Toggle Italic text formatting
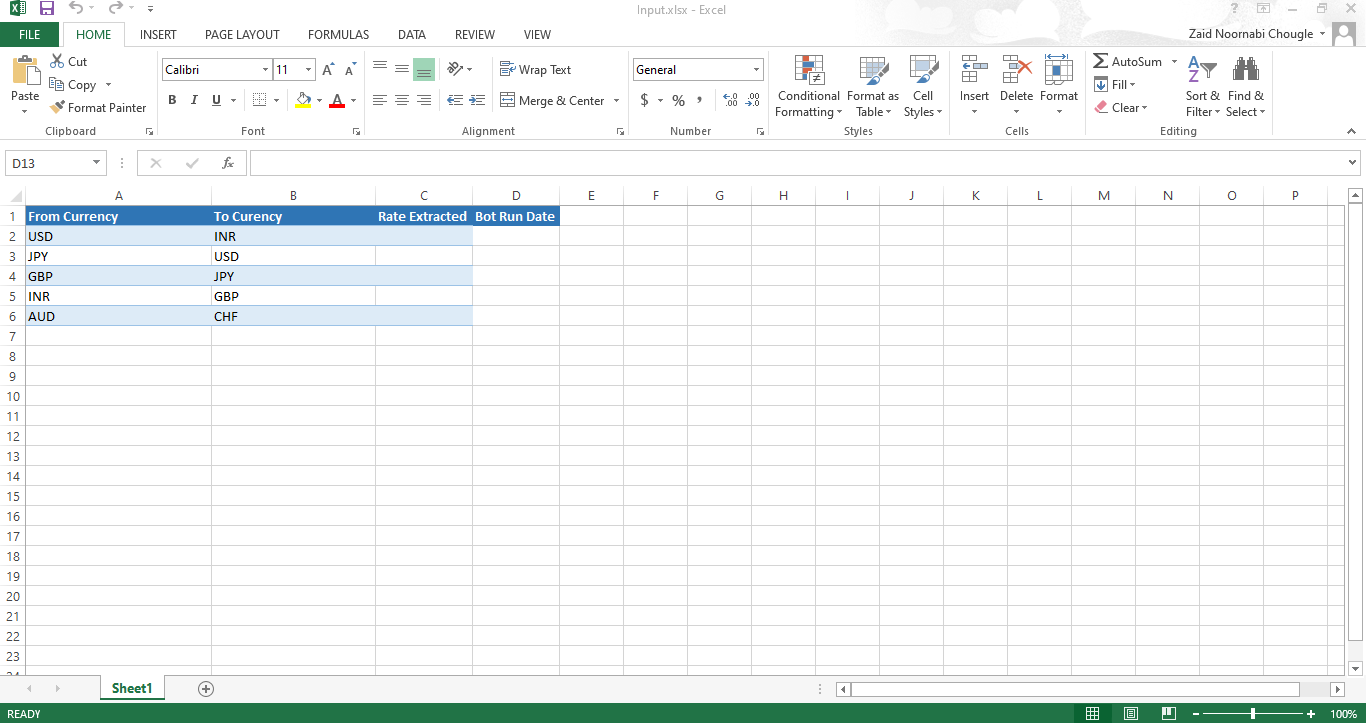The width and height of the screenshot is (1366, 723). coord(194,100)
